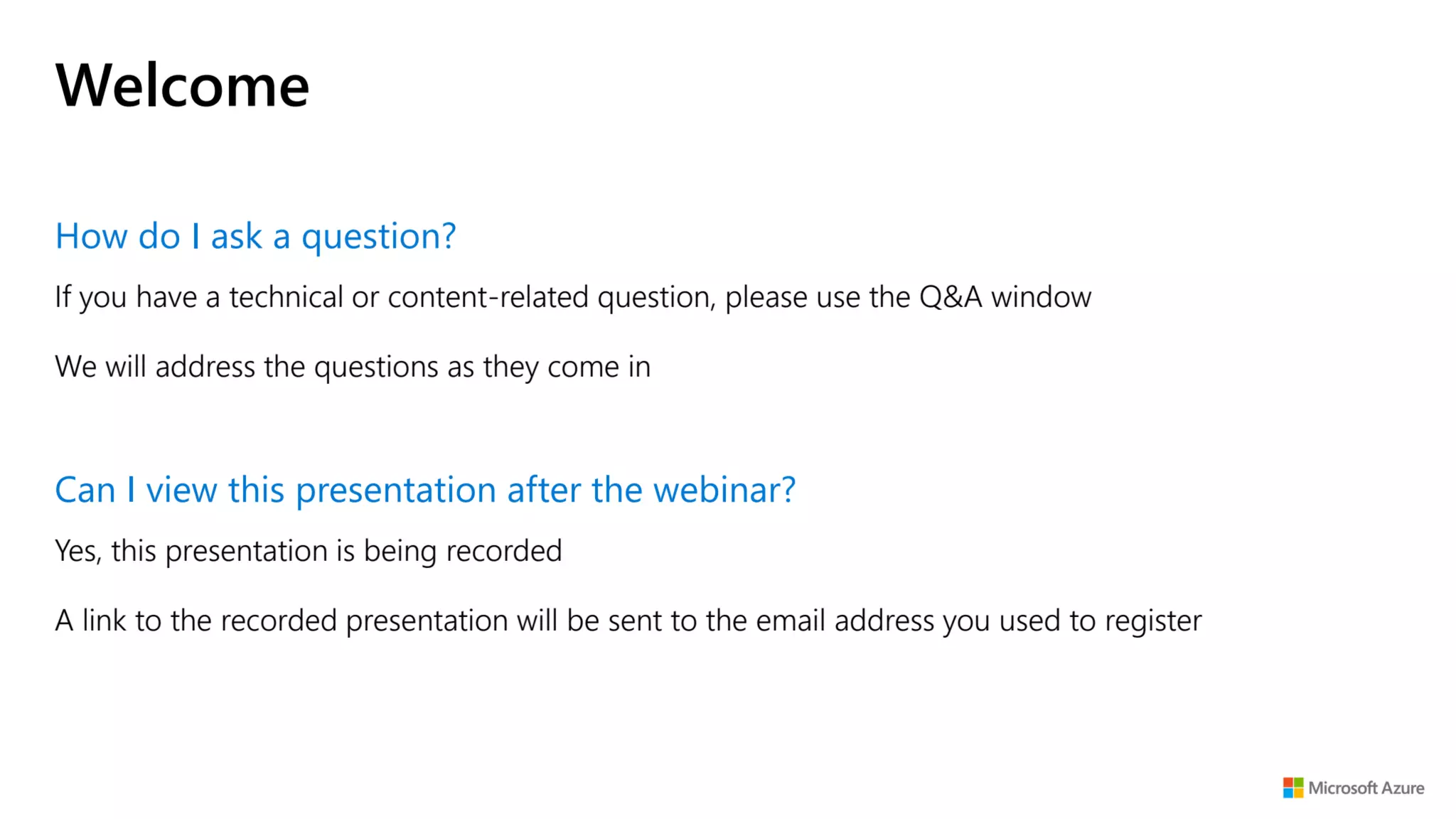Click the Microsoft four-square logo icon
1456x819 pixels.
[1293, 788]
